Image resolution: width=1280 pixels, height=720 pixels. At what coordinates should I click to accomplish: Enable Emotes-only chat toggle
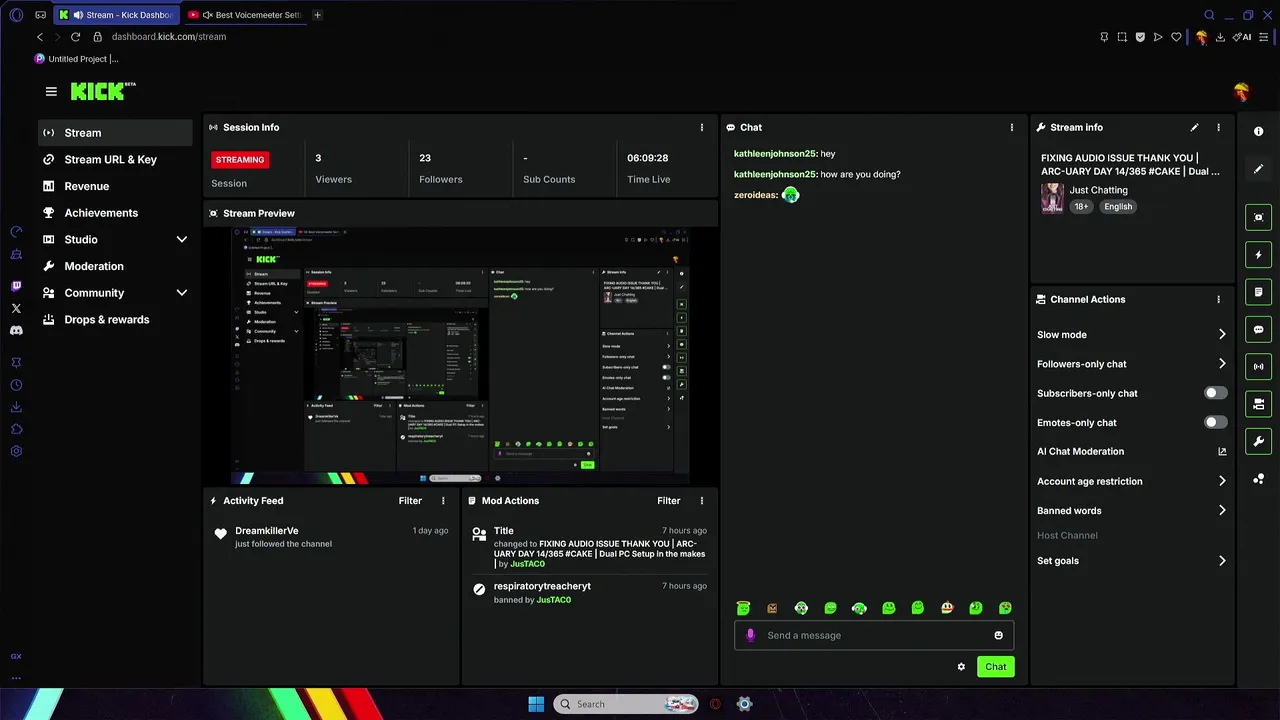click(x=1215, y=422)
